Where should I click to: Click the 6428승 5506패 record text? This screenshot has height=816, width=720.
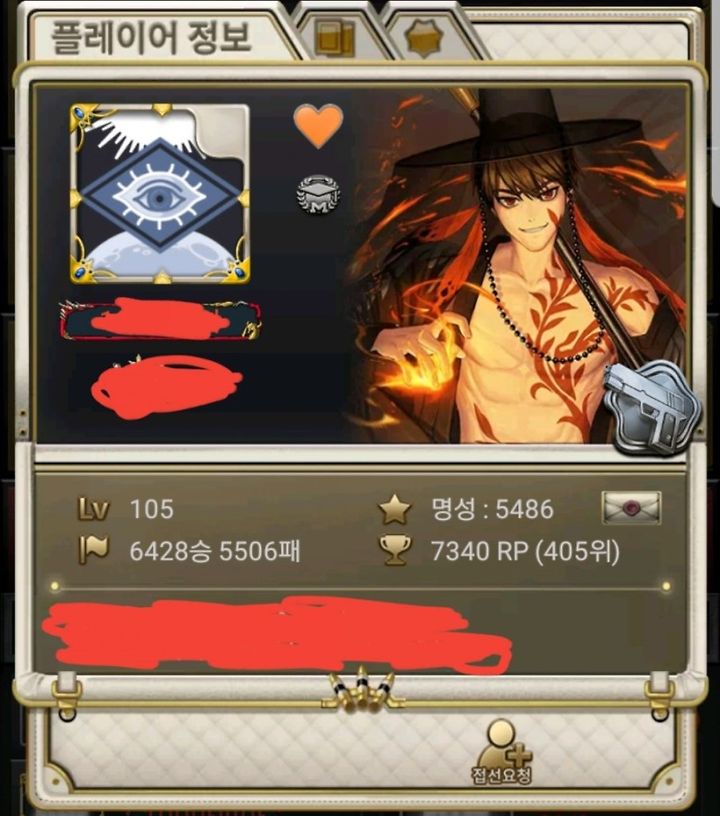[x=215, y=551]
